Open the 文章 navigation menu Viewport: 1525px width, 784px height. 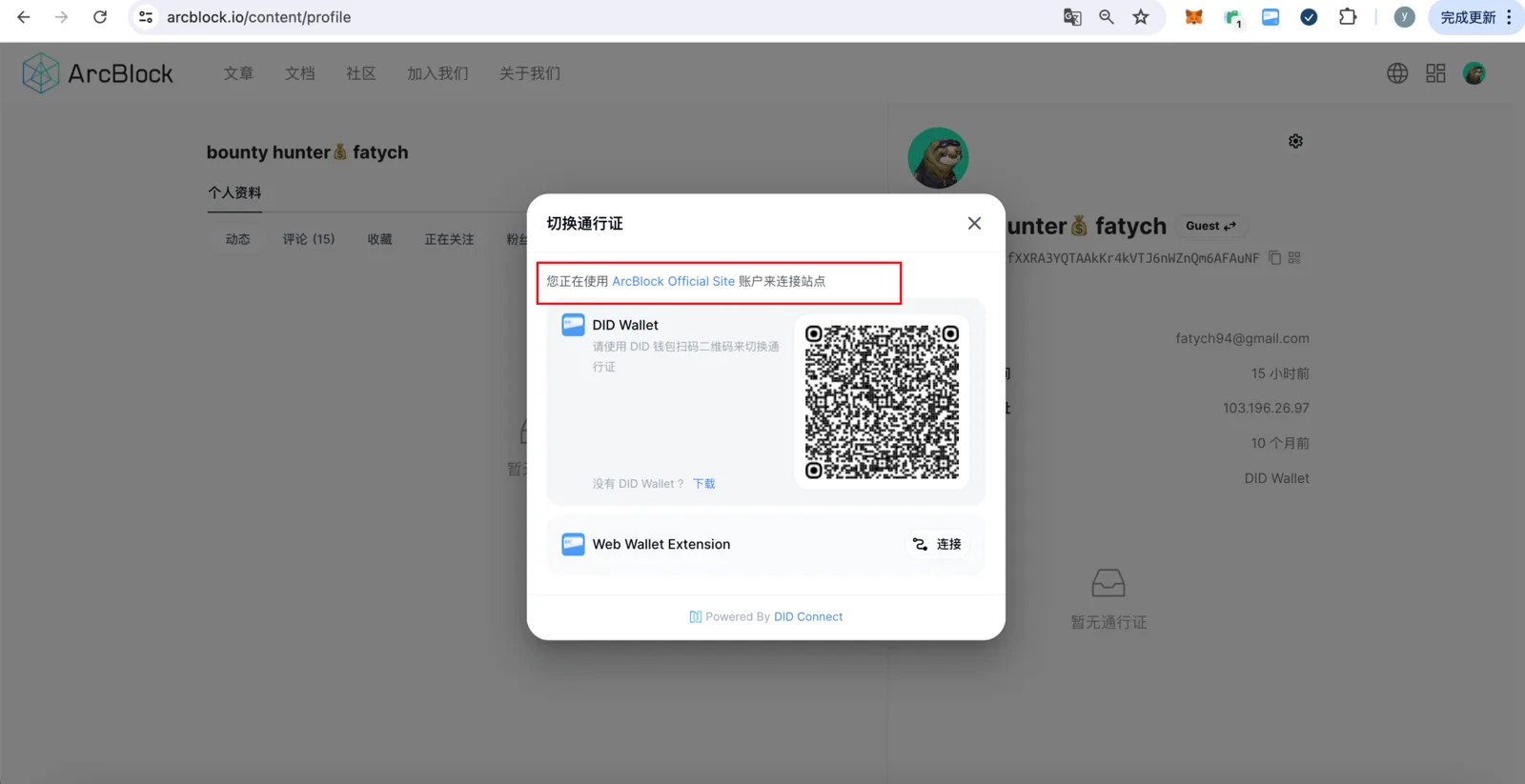coord(238,73)
